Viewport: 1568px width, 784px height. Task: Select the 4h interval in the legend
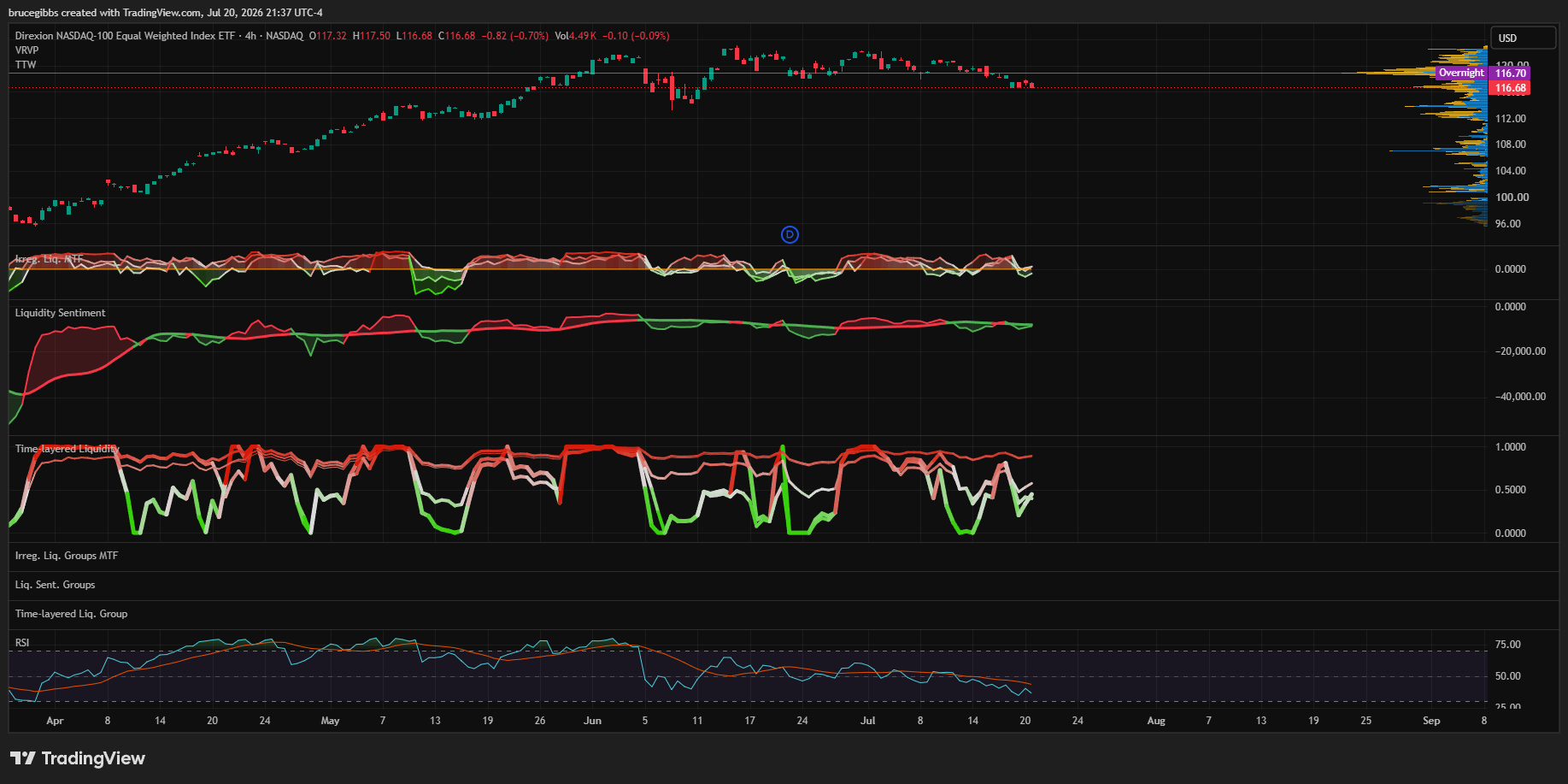click(x=250, y=36)
